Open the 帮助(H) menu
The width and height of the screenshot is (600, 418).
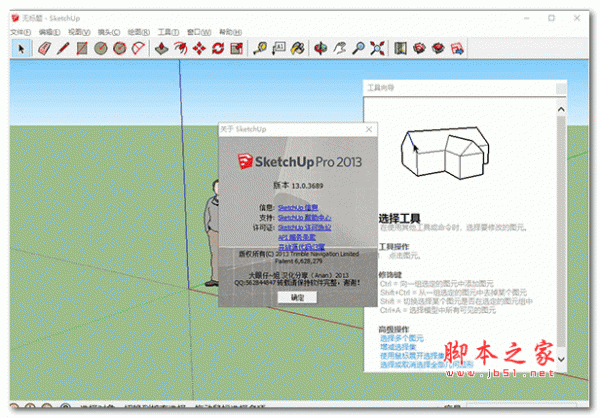pyautogui.click(x=230, y=32)
